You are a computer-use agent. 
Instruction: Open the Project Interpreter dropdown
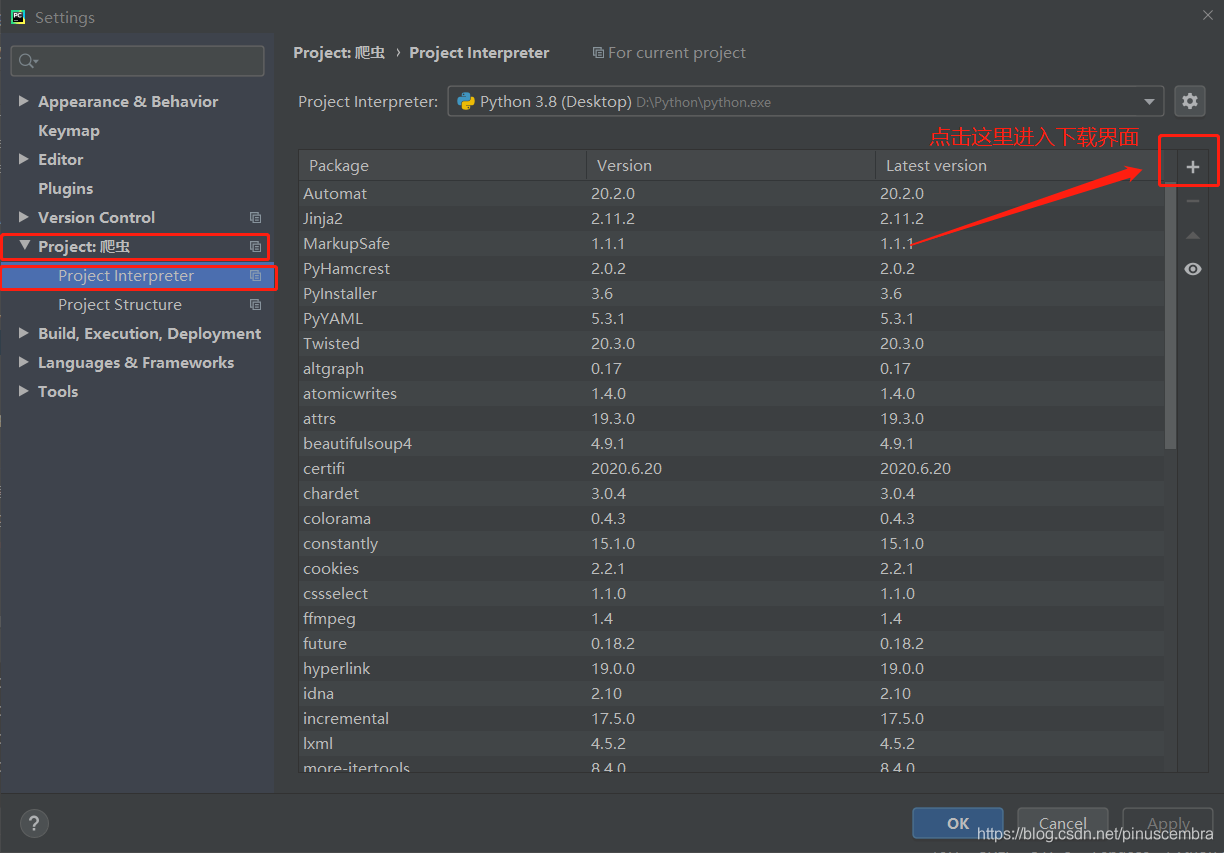pyautogui.click(x=805, y=101)
